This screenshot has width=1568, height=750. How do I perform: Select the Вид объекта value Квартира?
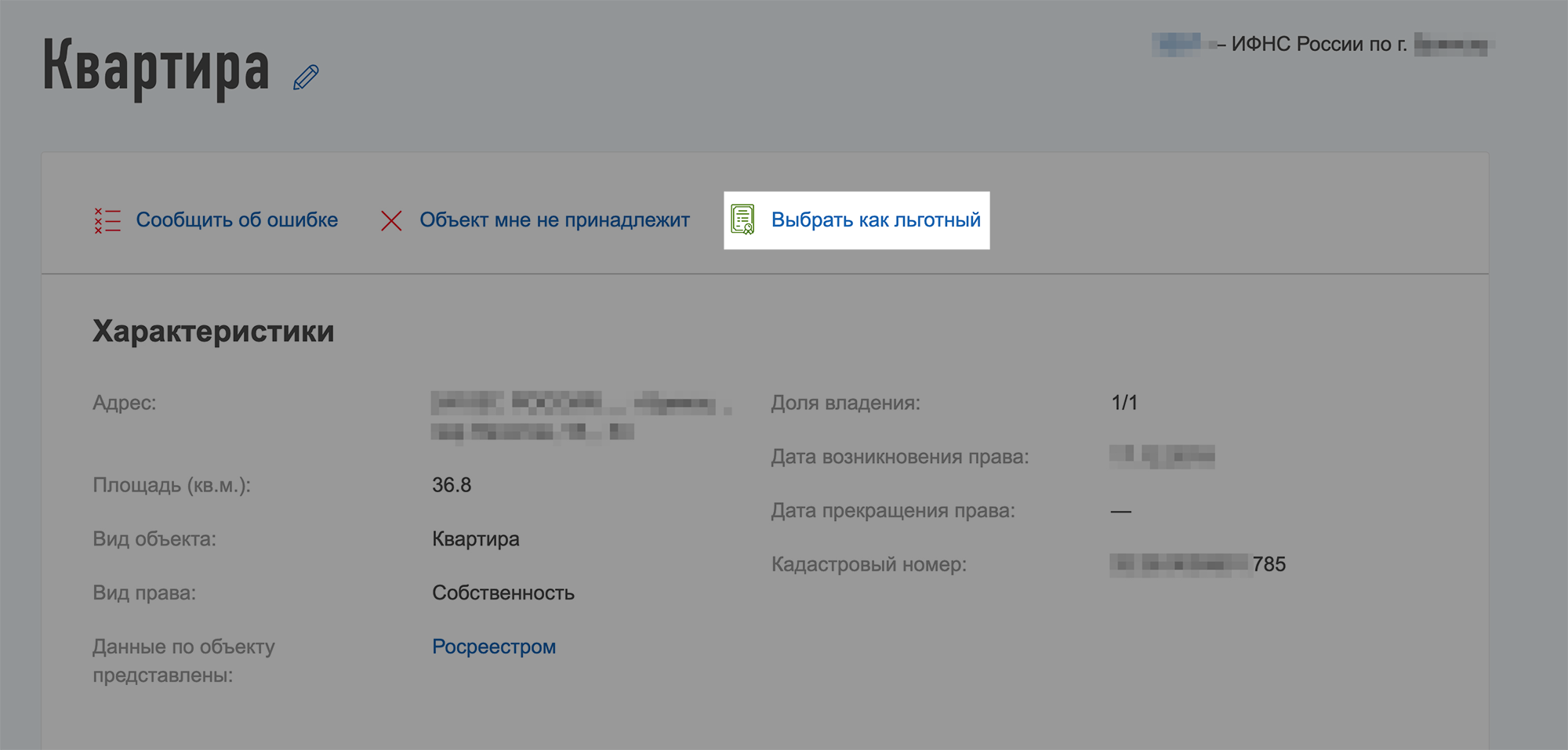point(476,539)
